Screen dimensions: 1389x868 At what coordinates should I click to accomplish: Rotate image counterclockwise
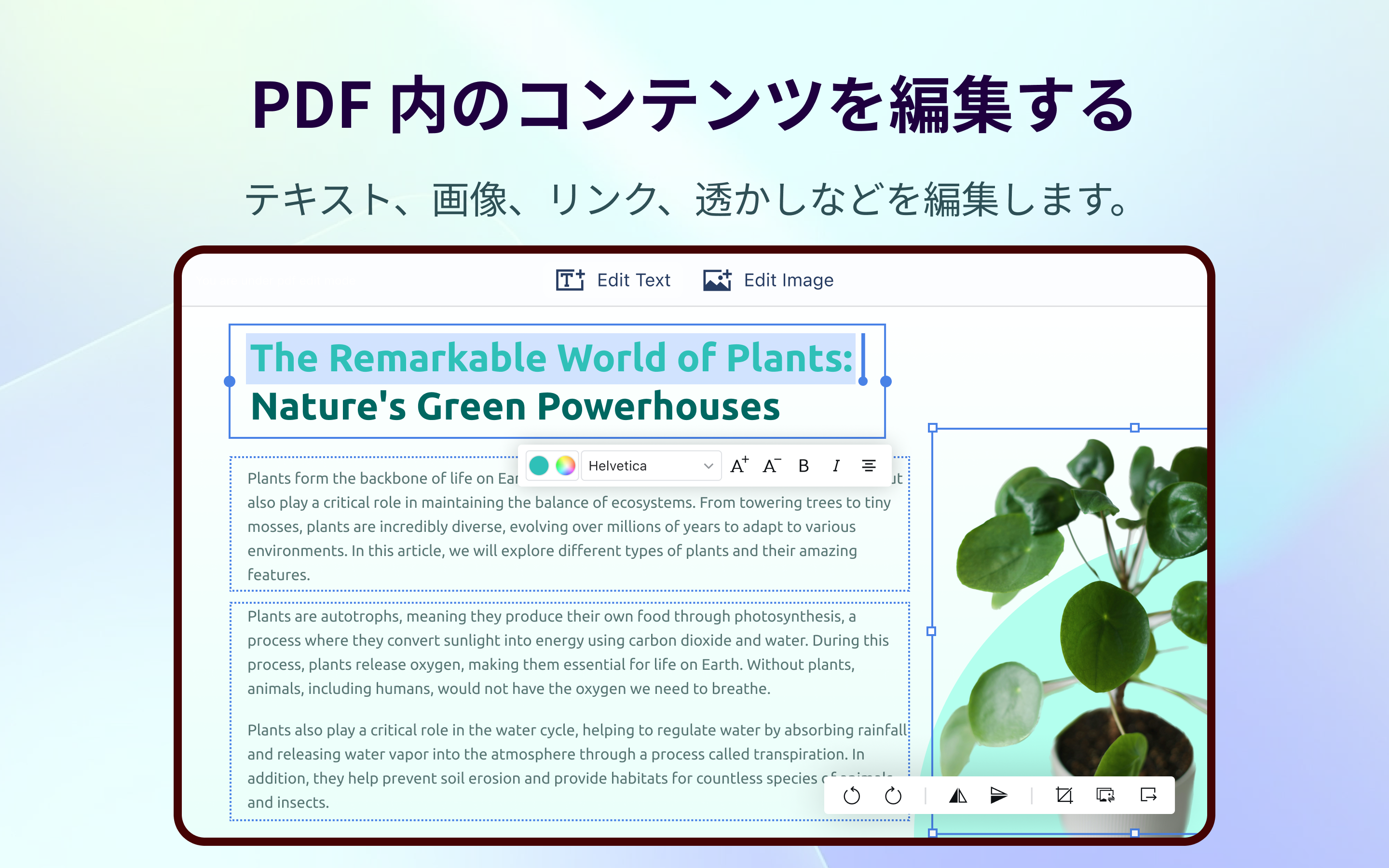[852, 796]
